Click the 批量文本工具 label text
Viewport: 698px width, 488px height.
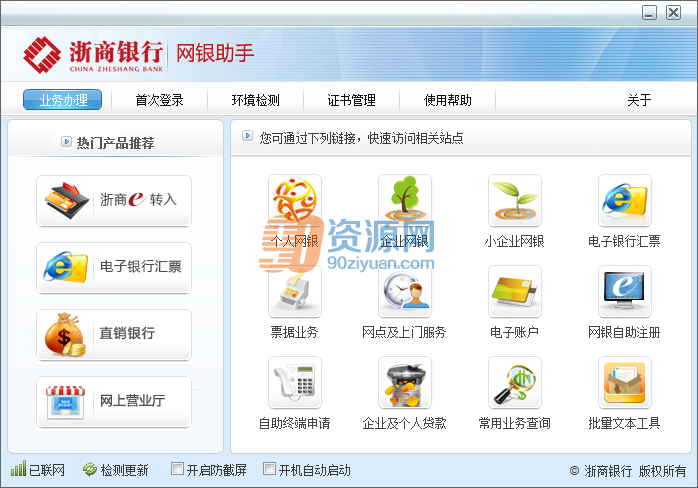(624, 423)
